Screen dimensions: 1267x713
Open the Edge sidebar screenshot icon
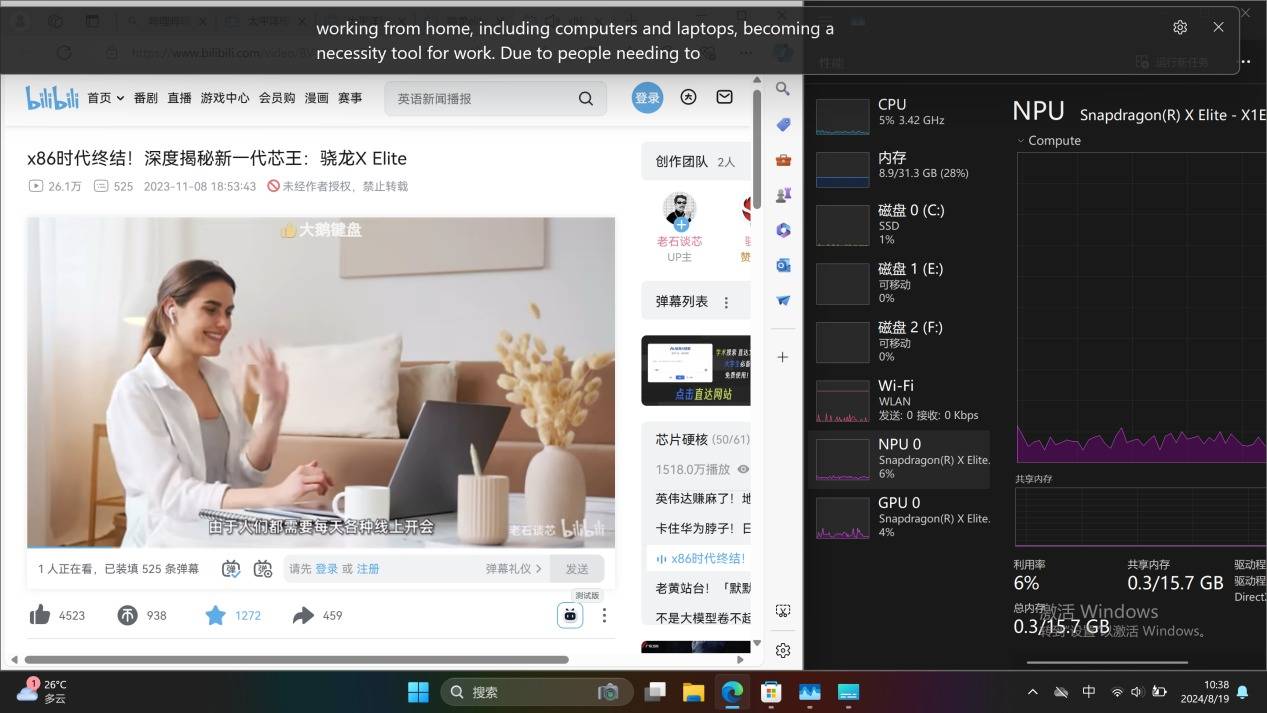pyautogui.click(x=783, y=611)
